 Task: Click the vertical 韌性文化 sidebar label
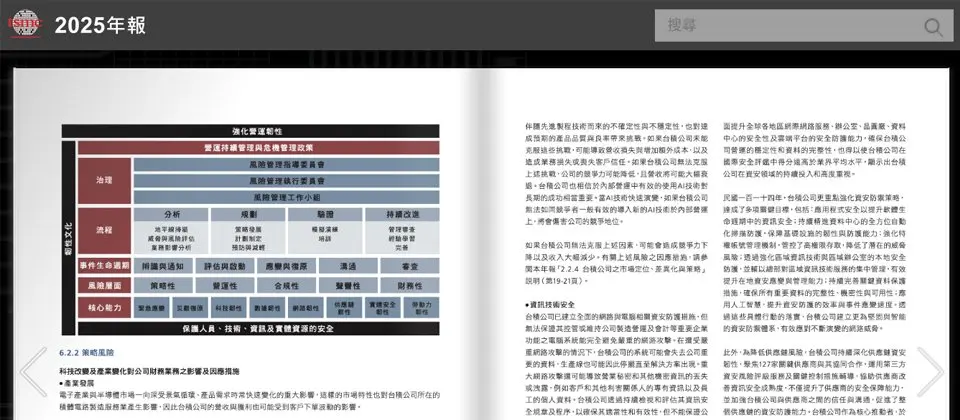(x=69, y=238)
